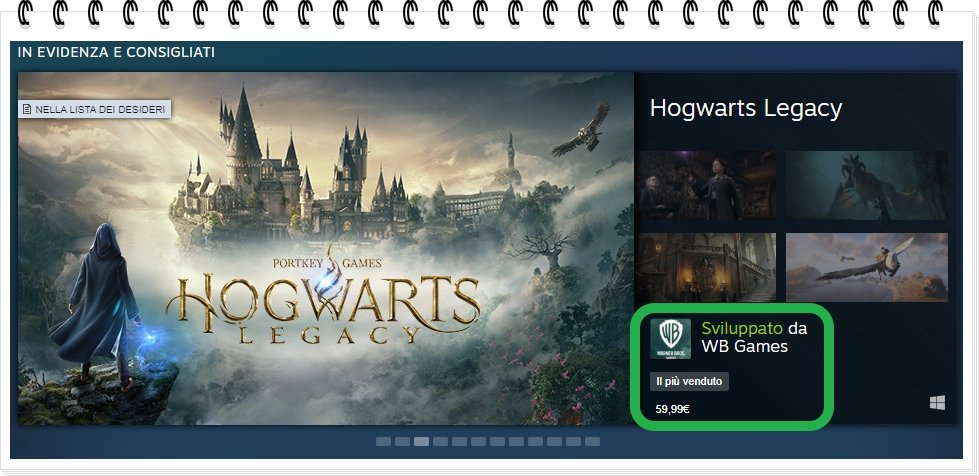The image size is (979, 476).
Task: Jump to the fourth carousel slide indicator
Action: (440, 441)
